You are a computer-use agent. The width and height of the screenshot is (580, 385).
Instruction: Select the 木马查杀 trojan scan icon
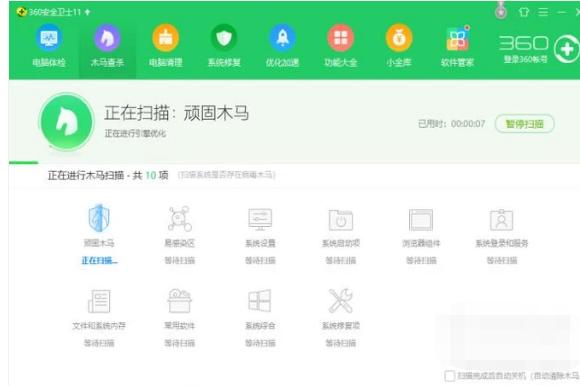tap(107, 38)
